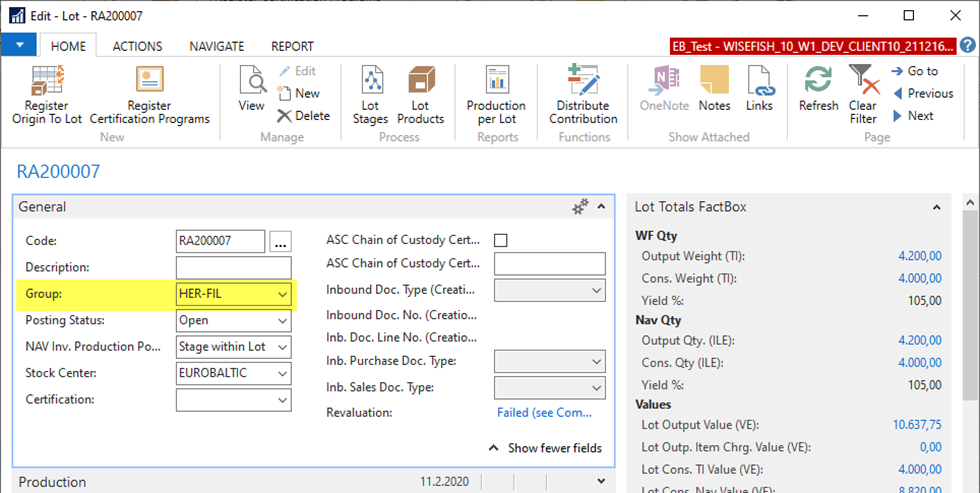Collapse the Lot Totals FactBox
The height and width of the screenshot is (493, 980).
(936, 207)
